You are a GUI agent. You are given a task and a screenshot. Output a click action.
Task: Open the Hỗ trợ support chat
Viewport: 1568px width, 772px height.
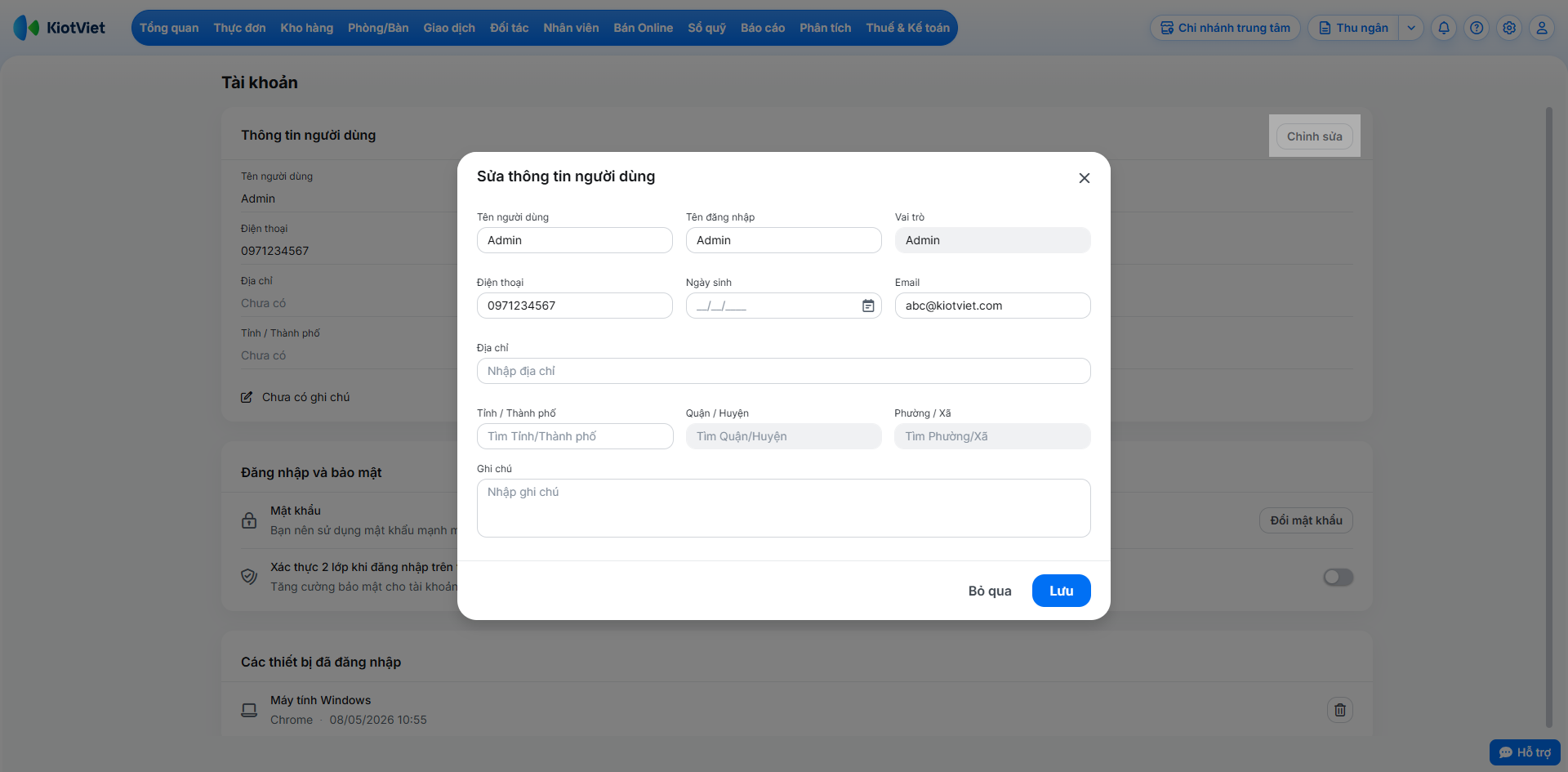tap(1525, 752)
